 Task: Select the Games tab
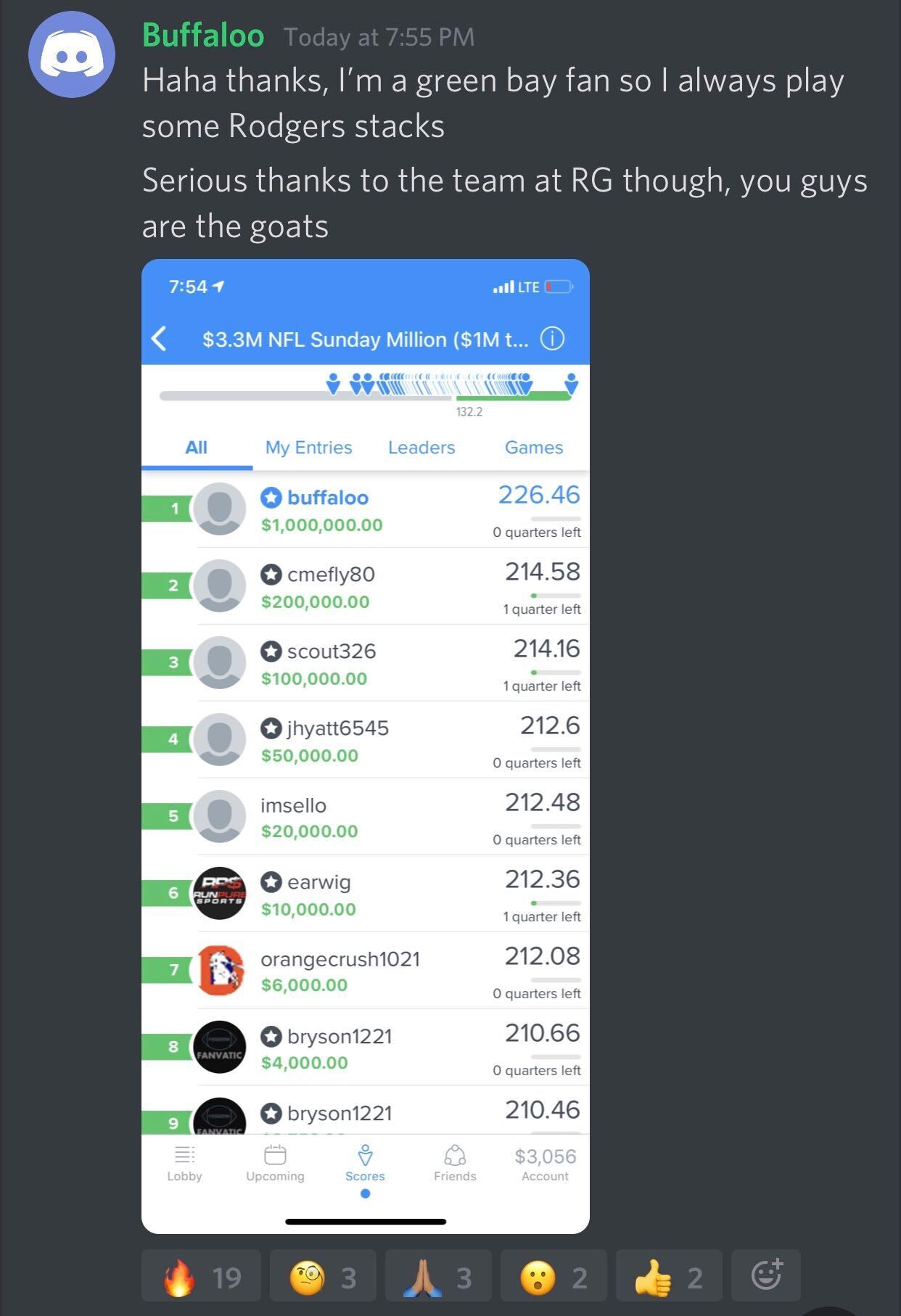click(x=534, y=448)
